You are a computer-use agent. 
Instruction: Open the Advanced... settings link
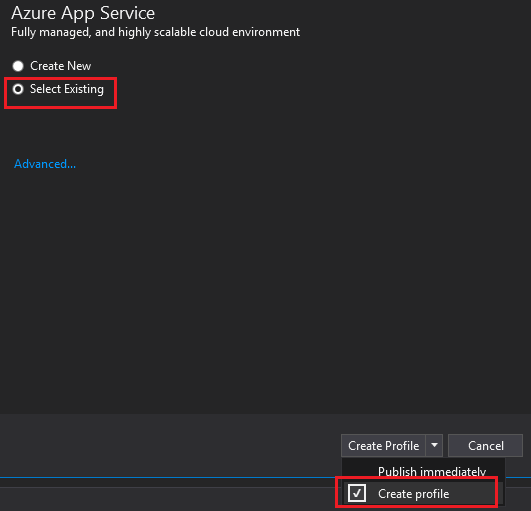tap(45, 164)
